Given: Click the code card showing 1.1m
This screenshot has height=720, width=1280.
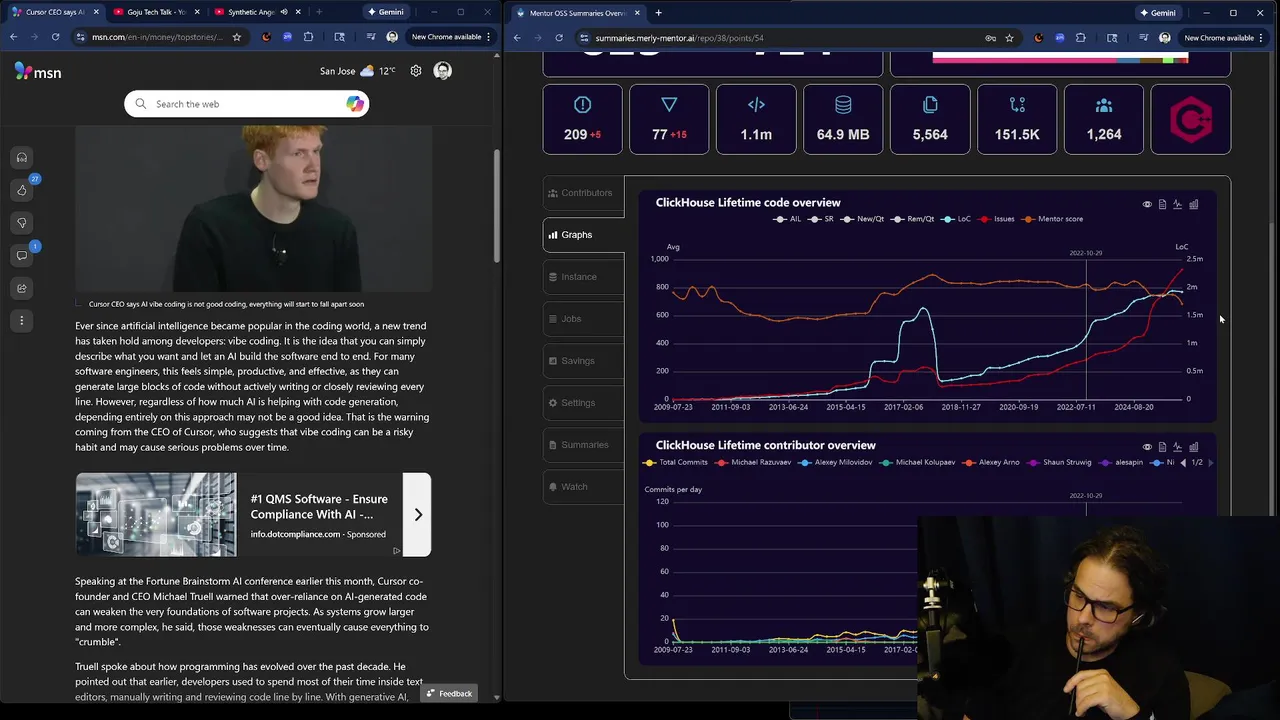Looking at the screenshot, I should click(756, 120).
